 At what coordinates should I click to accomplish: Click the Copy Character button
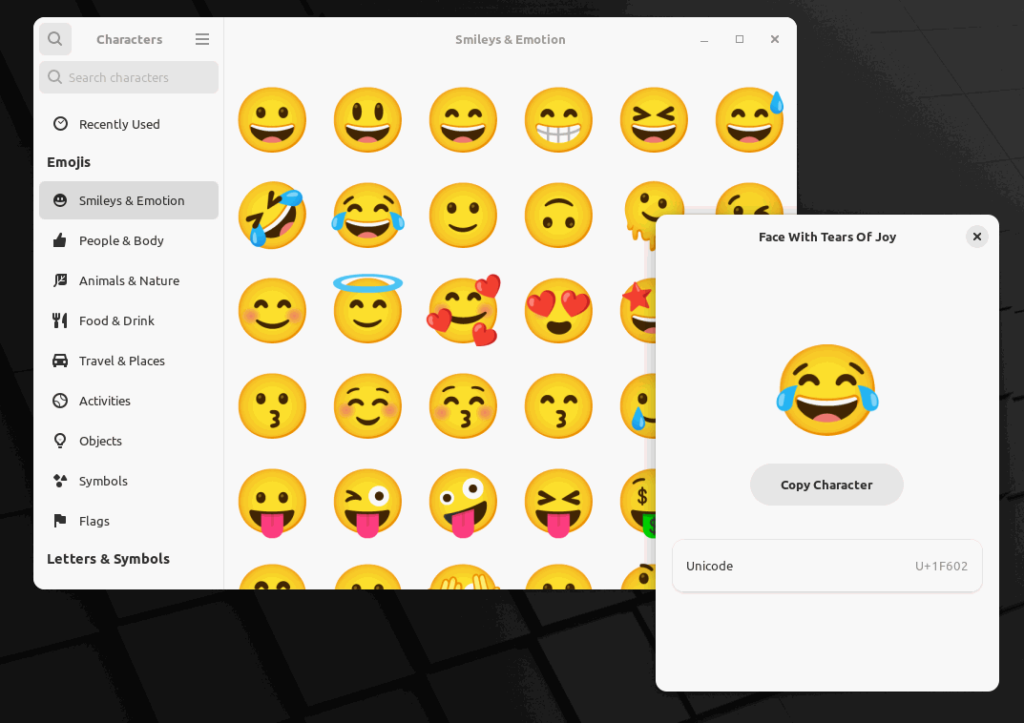click(826, 484)
